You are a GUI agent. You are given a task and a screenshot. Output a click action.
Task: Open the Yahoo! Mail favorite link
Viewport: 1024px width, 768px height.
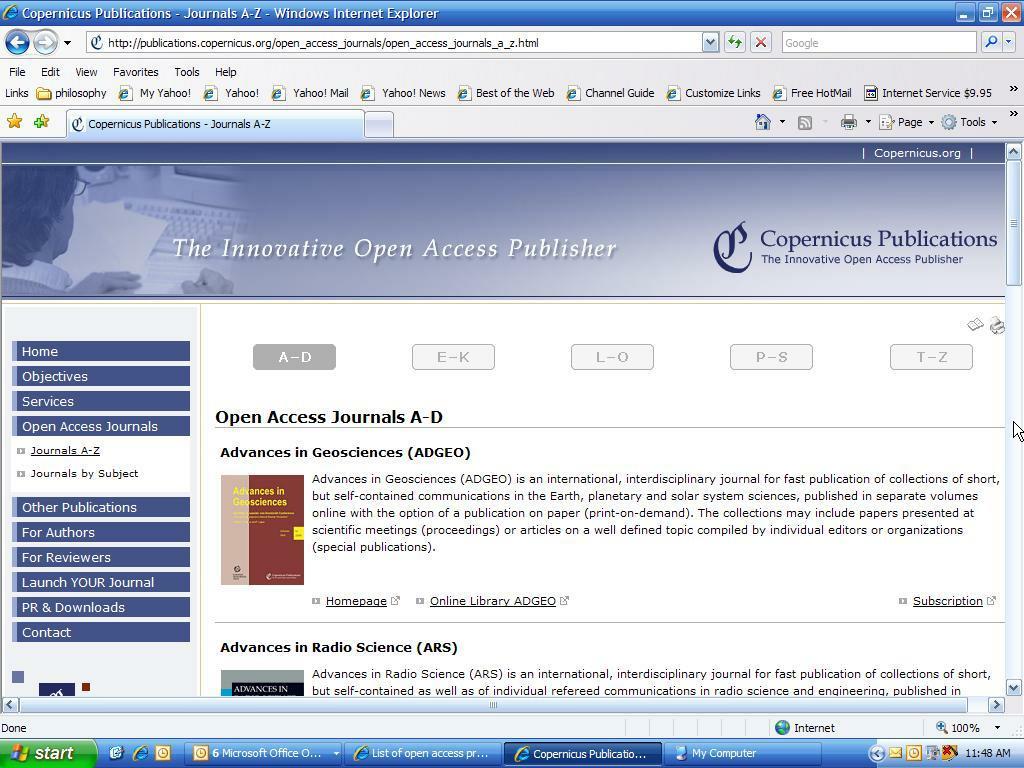(311, 93)
